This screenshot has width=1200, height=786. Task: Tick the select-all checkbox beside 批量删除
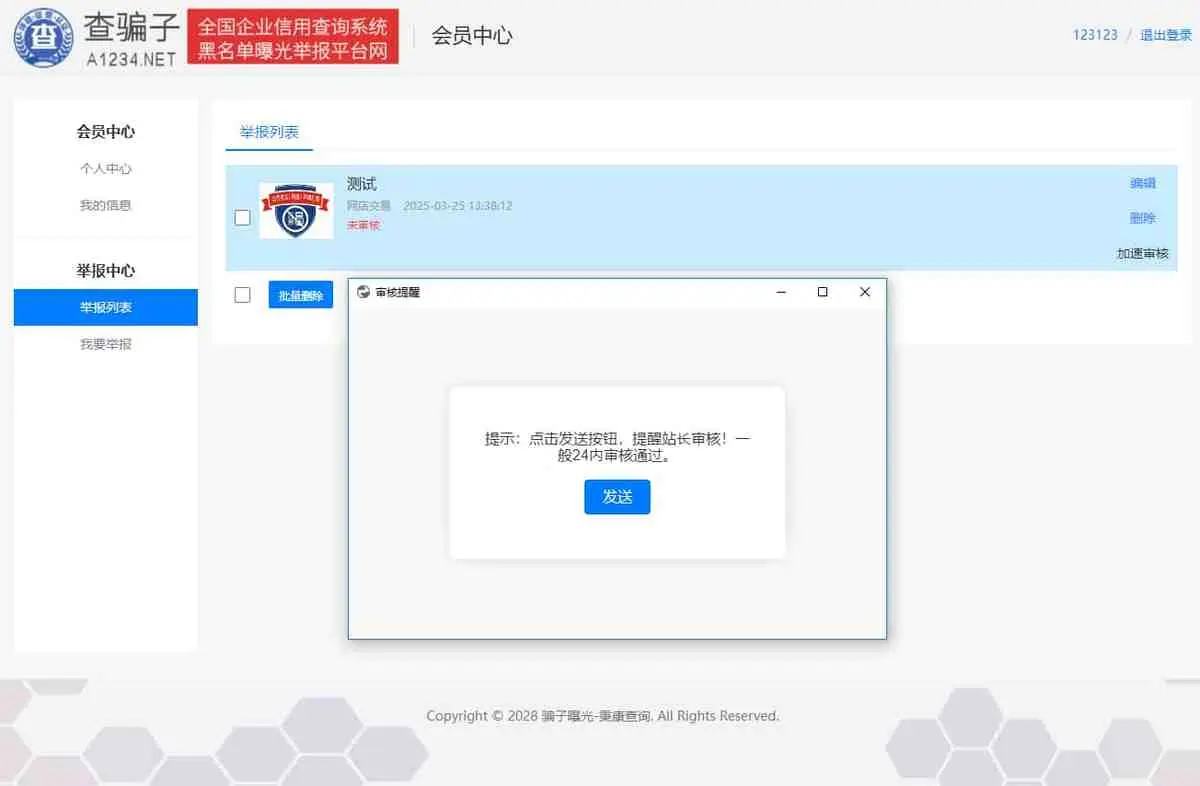(242, 295)
